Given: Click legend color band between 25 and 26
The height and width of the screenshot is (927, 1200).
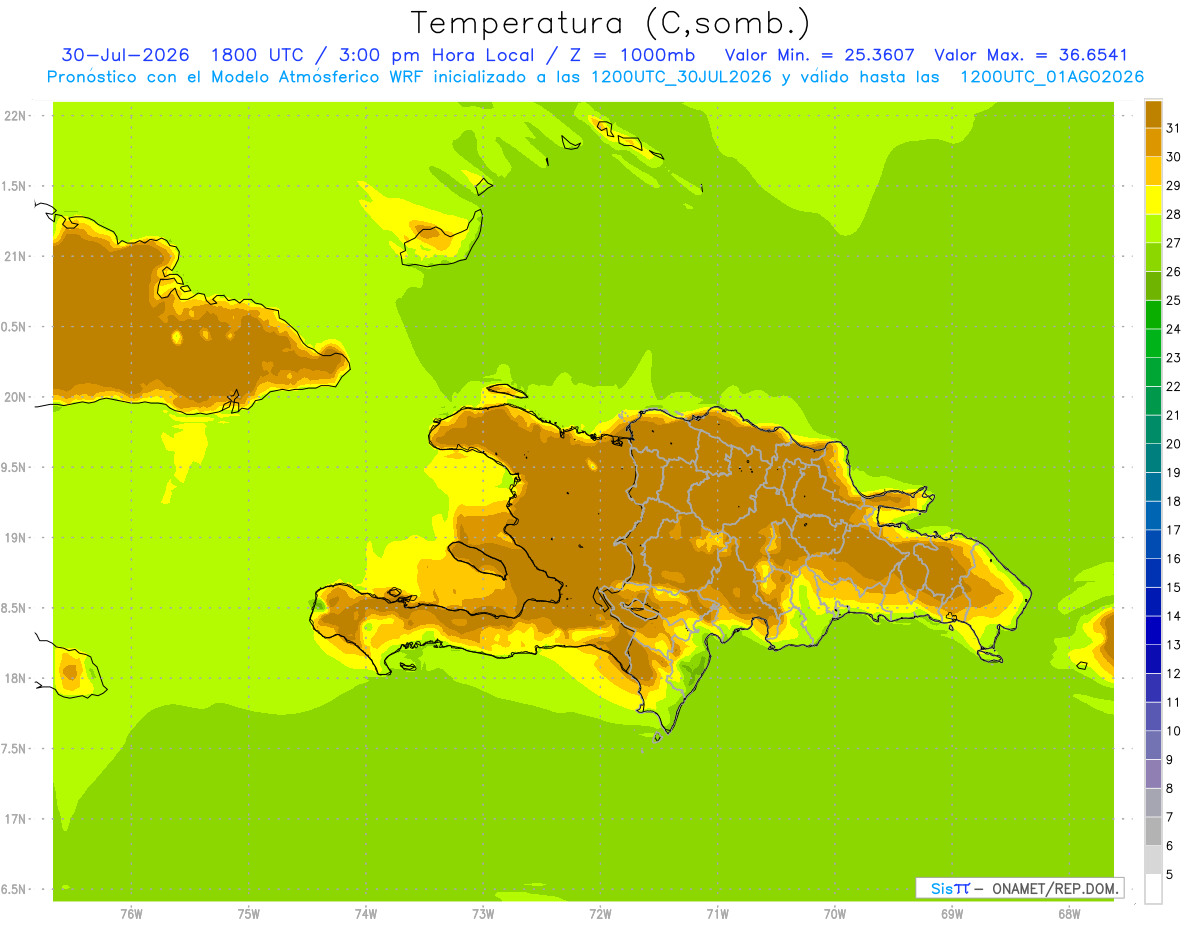Looking at the screenshot, I should tap(1153, 286).
